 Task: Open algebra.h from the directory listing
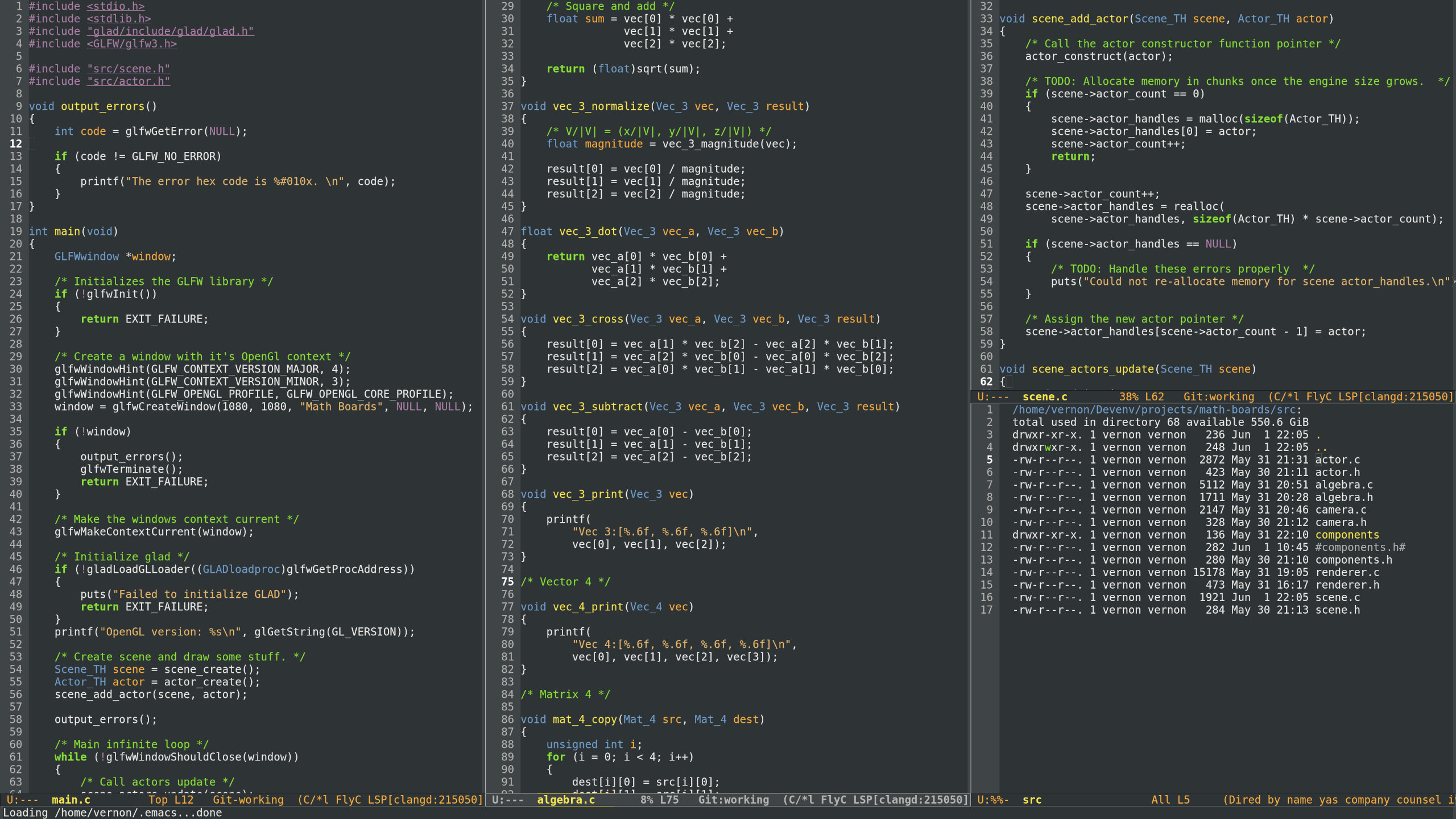coord(1343,497)
